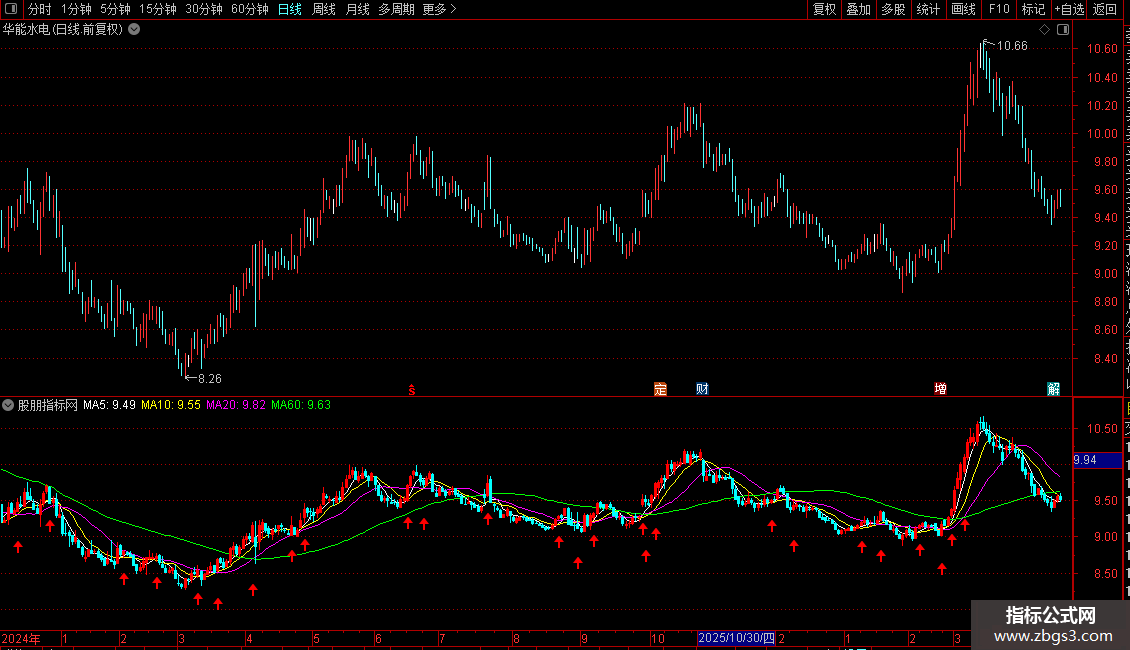The height and width of the screenshot is (650, 1130).
Task: Click the 解 event marker
Action: (1054, 389)
